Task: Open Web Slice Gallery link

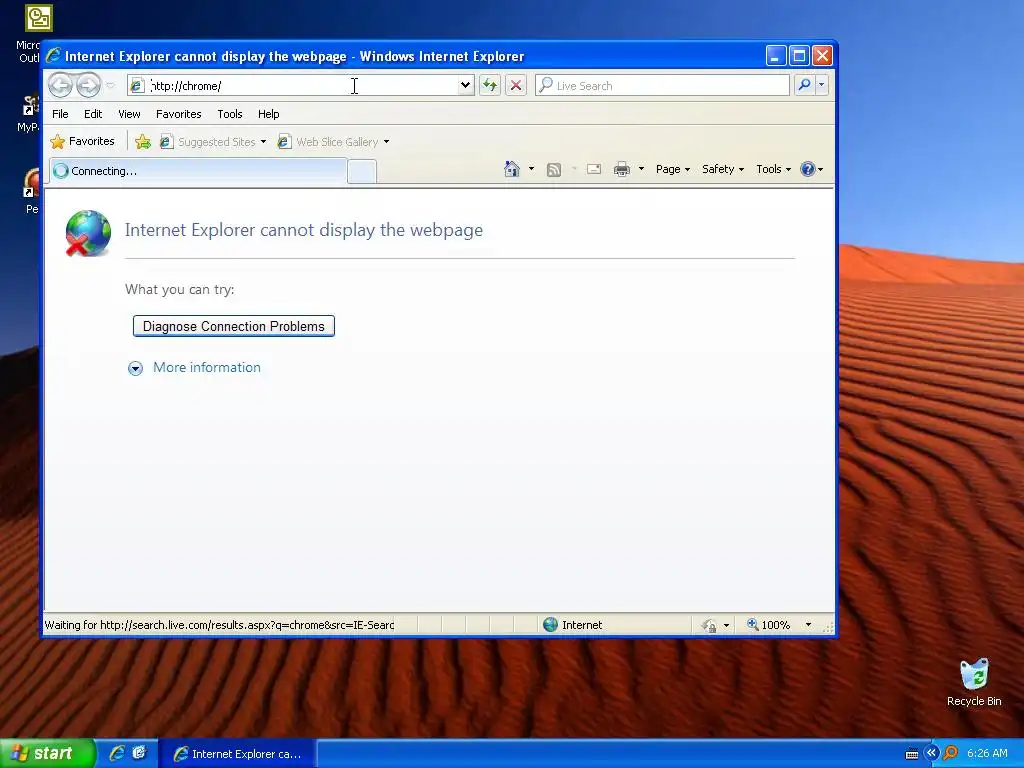Action: coord(333,142)
